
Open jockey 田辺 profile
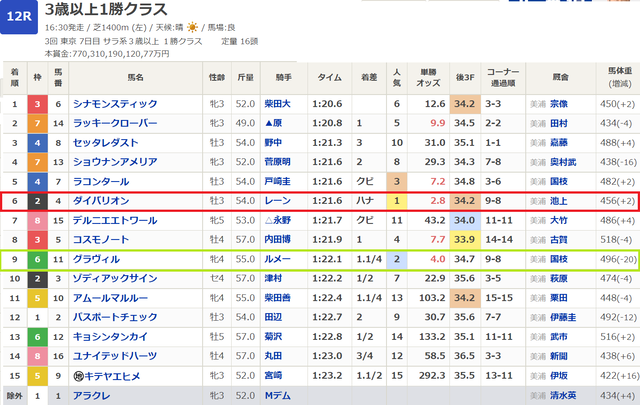tap(273, 317)
